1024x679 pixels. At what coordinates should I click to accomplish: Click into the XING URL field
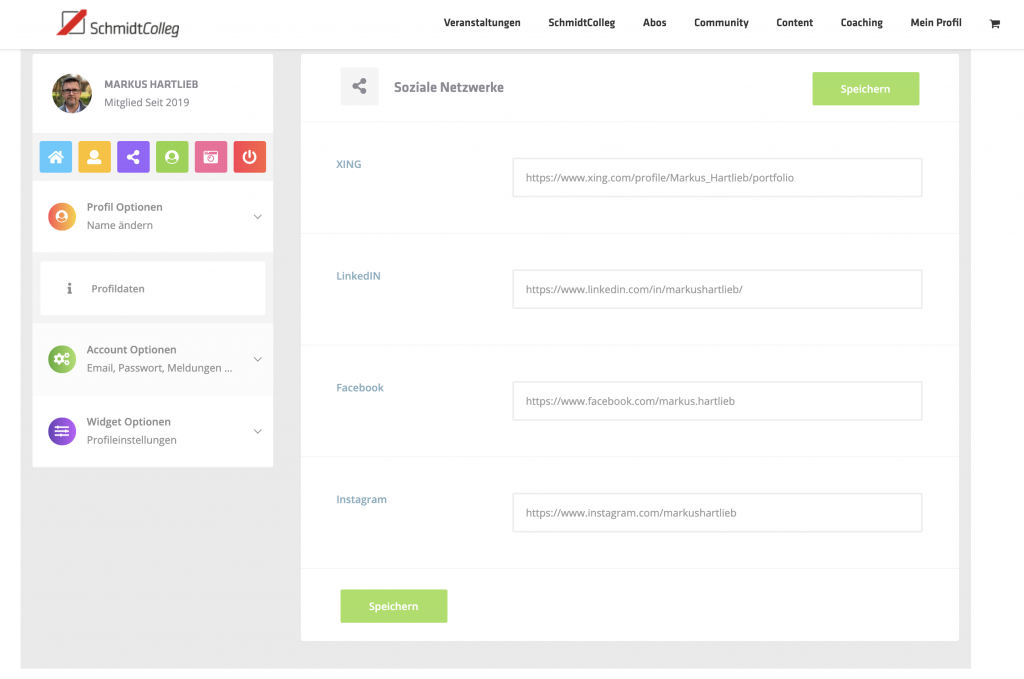coord(716,177)
